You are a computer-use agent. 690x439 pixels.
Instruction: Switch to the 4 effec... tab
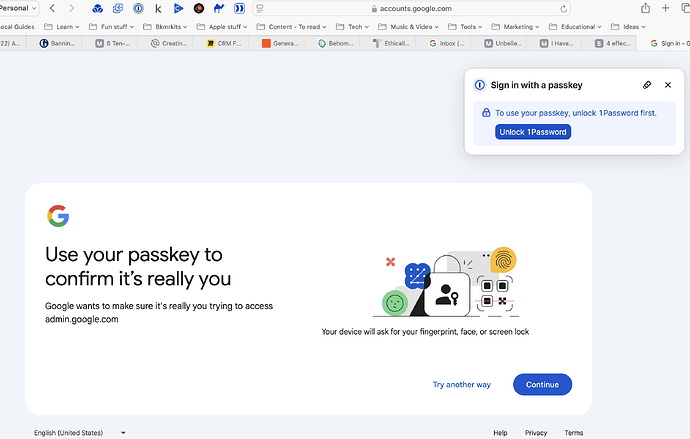pyautogui.click(x=609, y=43)
